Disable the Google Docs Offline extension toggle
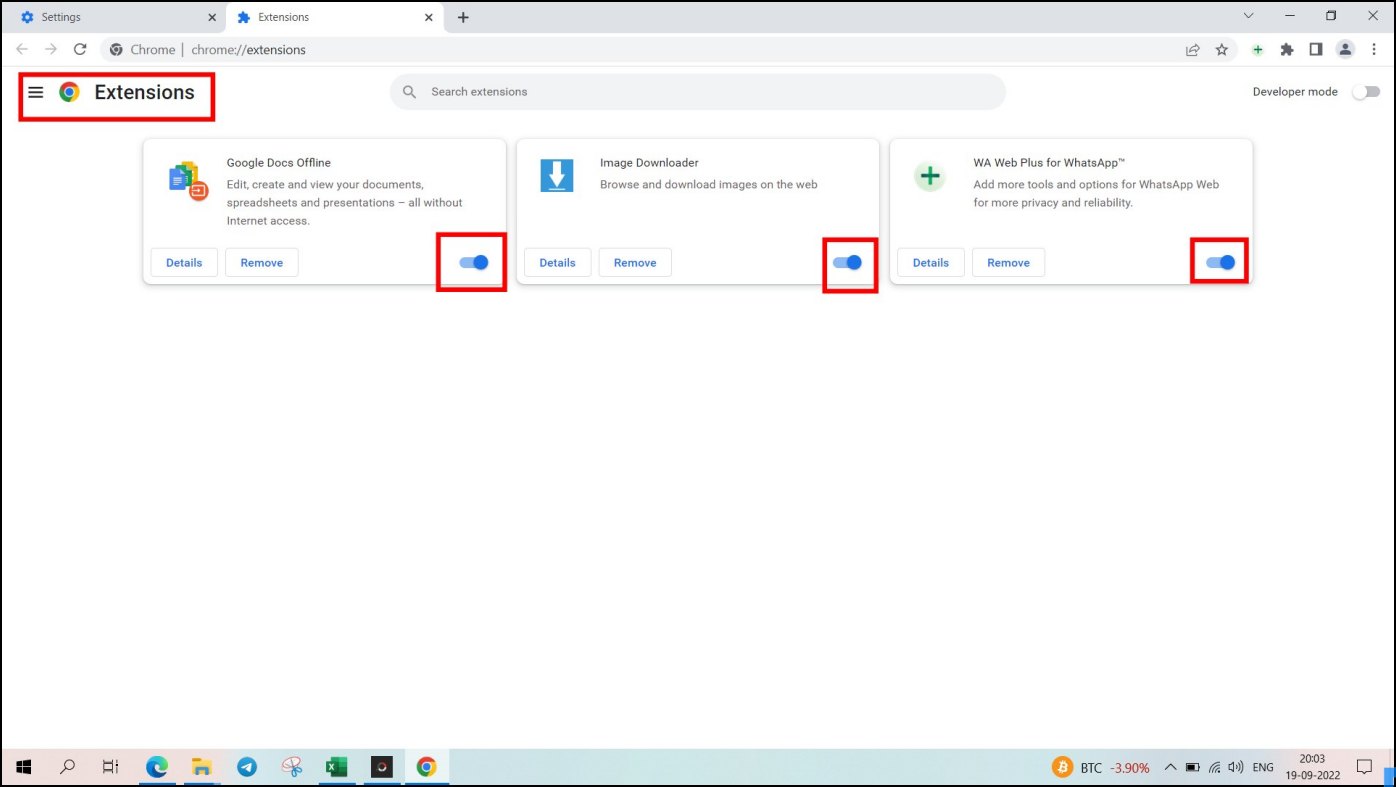This screenshot has height=787, width=1396. (474, 262)
